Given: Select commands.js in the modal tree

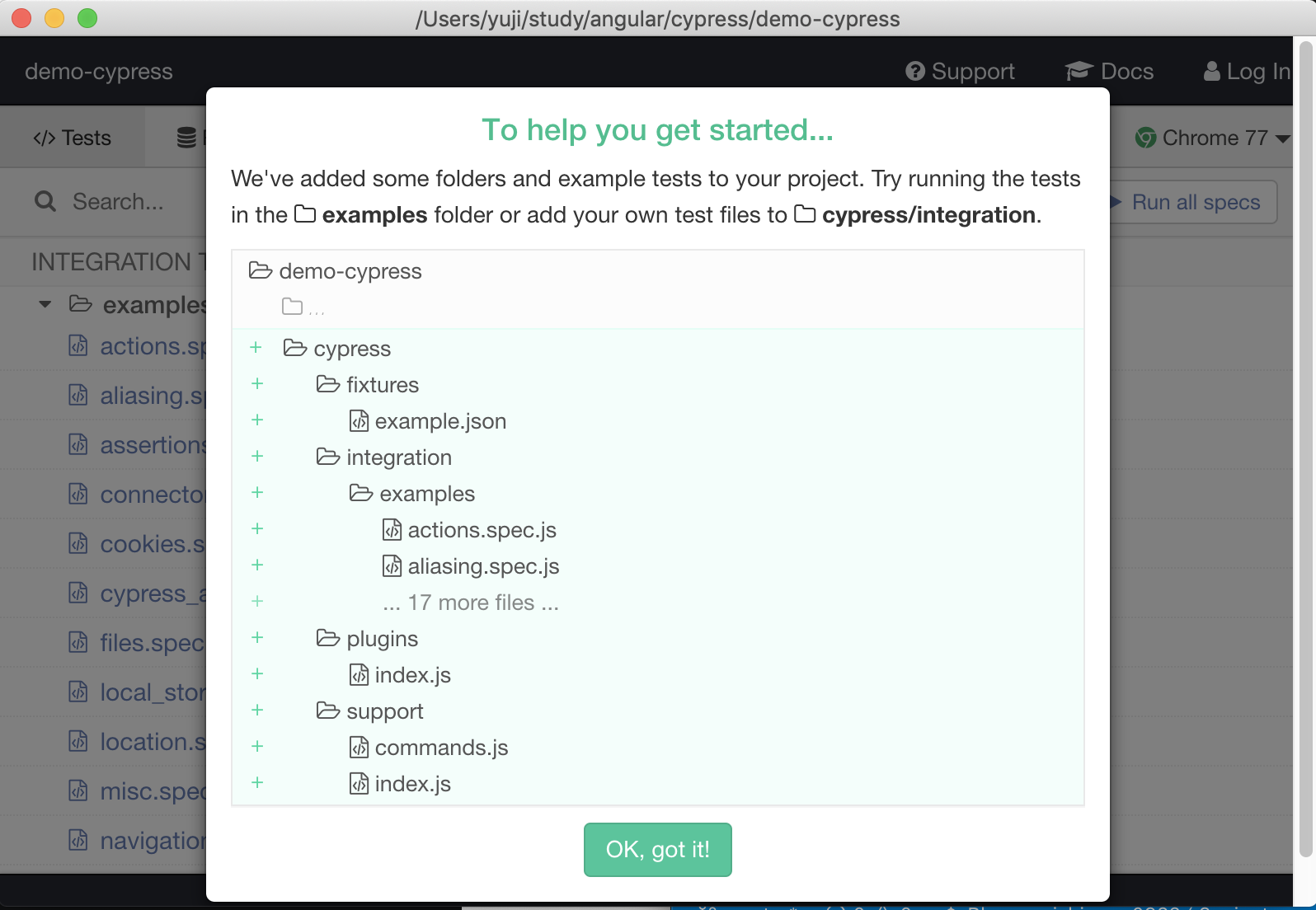Looking at the screenshot, I should [x=441, y=748].
